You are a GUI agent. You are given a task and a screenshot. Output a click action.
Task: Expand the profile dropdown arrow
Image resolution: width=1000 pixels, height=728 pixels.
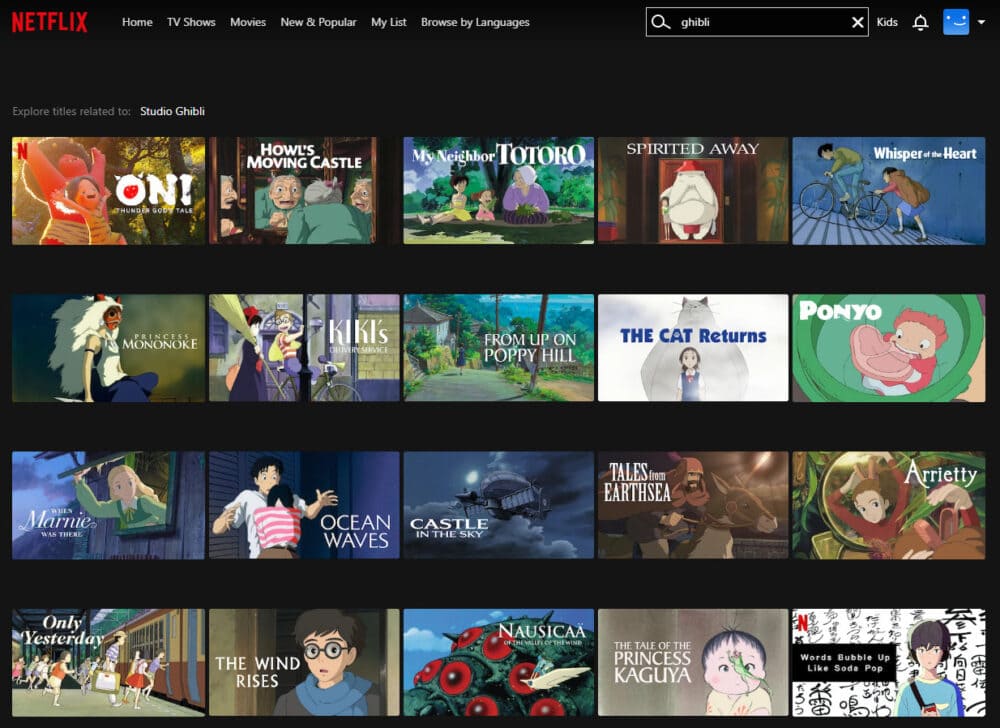pos(982,22)
